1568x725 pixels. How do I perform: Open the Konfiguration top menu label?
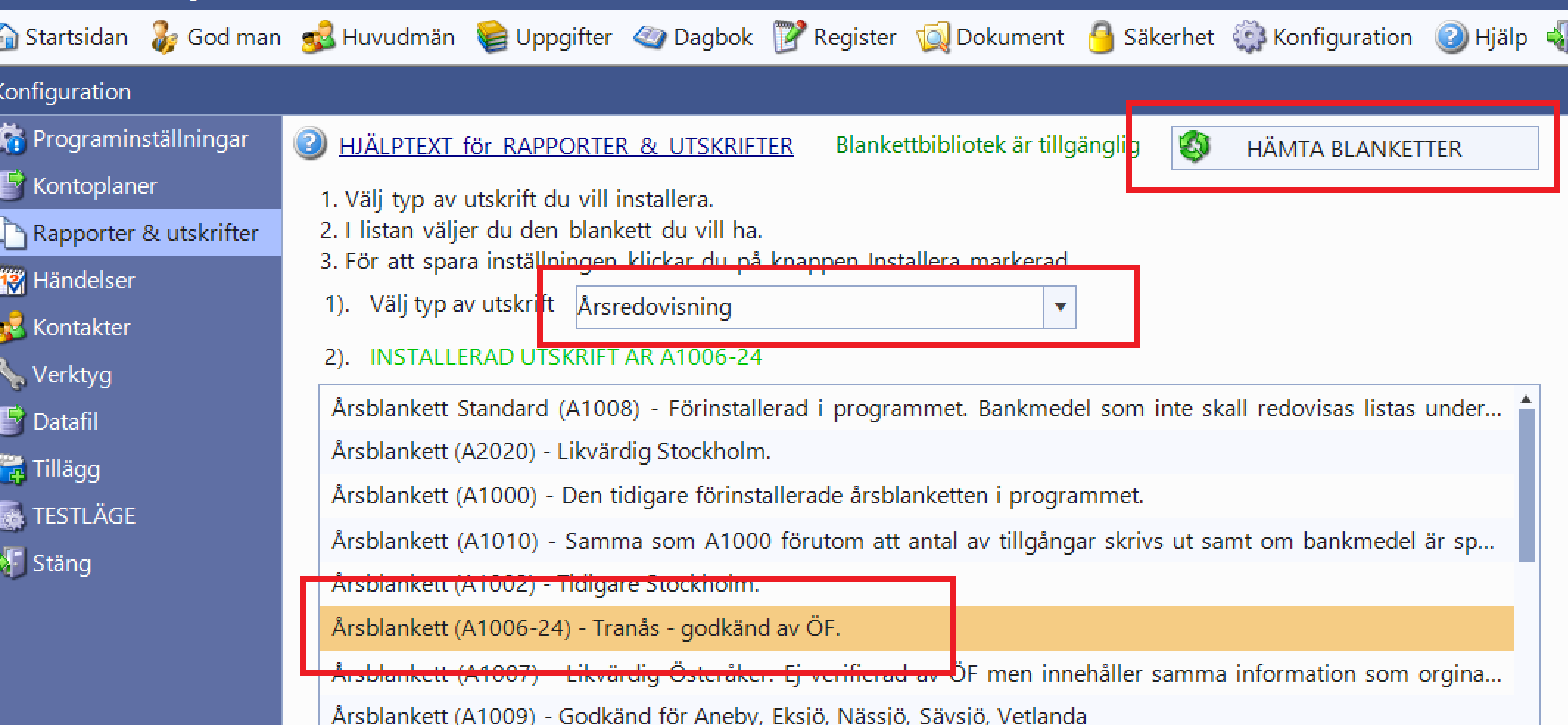[1342, 38]
